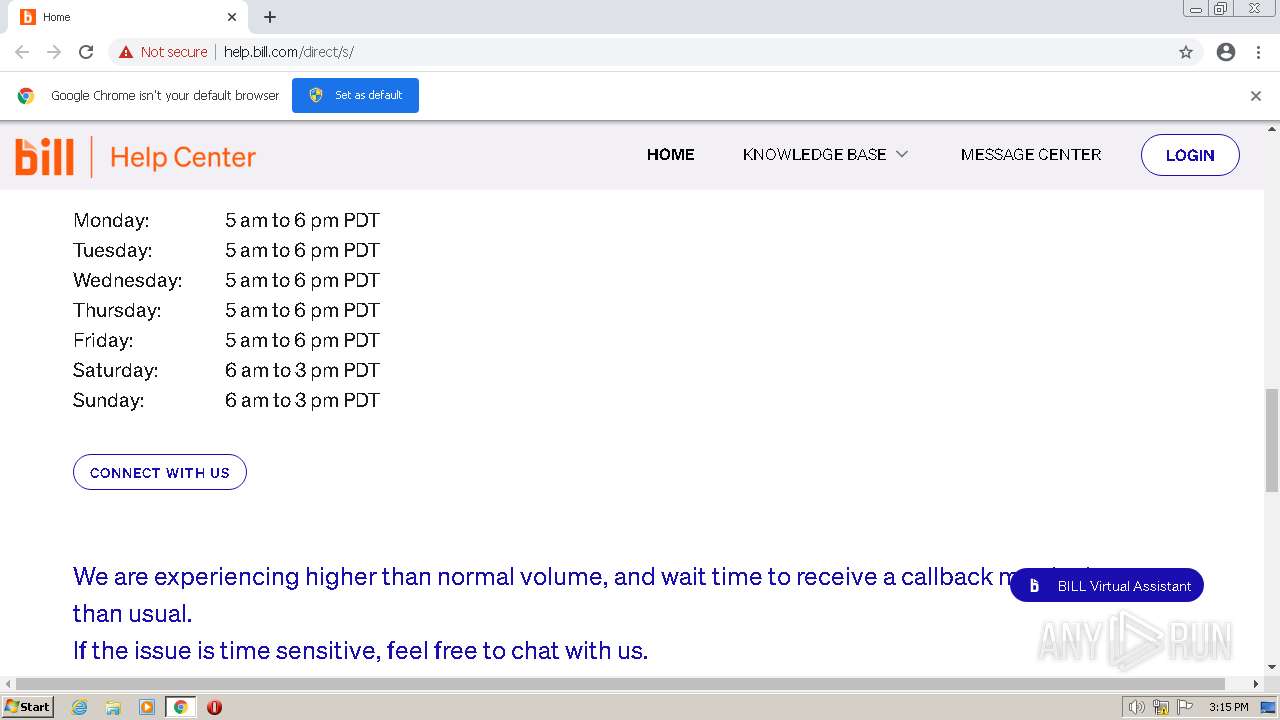The width and height of the screenshot is (1280, 720).
Task: Expand the KNOWLEDGE BASE dropdown menu
Action: [x=825, y=154]
